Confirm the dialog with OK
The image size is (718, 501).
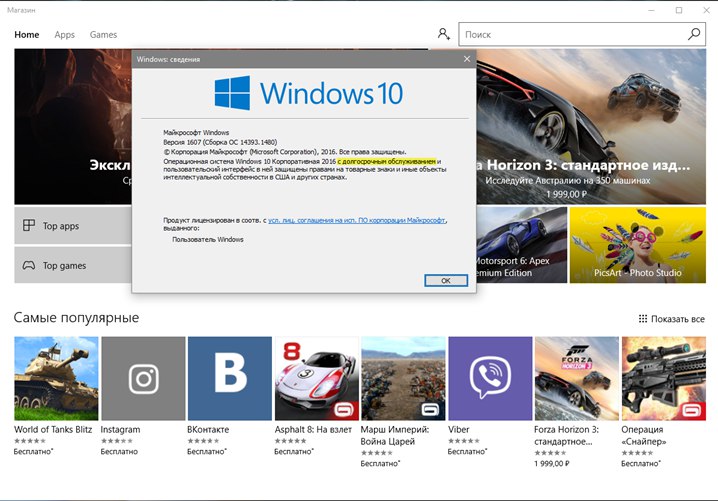[446, 281]
